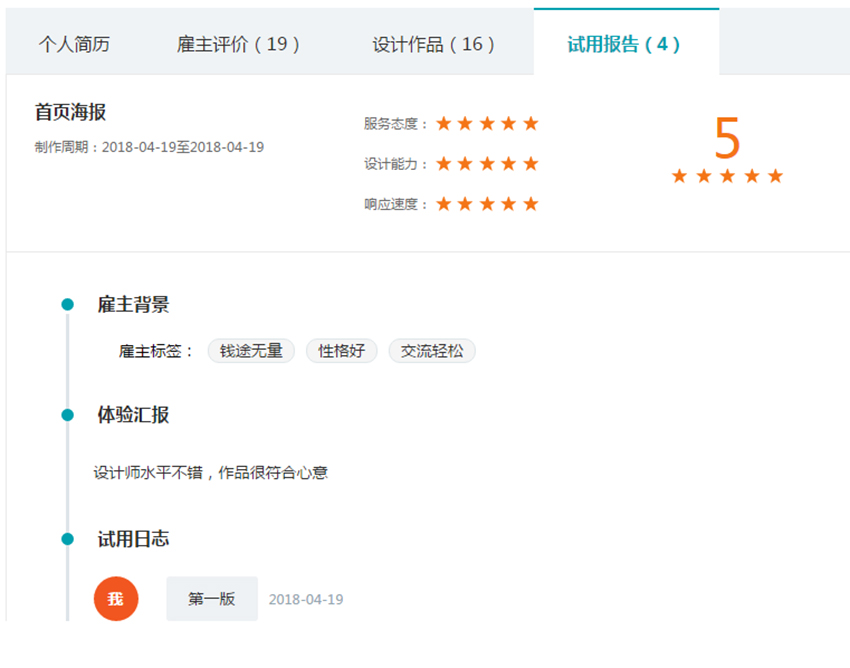Select the 设计作品 (16) tab
This screenshot has height=668, width=850.
pyautogui.click(x=433, y=44)
